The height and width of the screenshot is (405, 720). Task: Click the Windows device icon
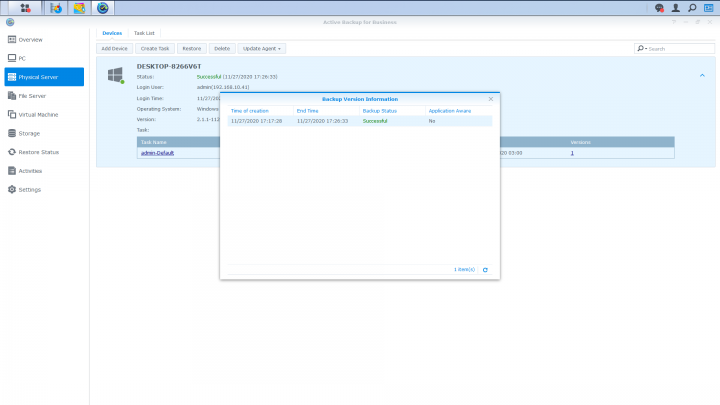tap(116, 75)
